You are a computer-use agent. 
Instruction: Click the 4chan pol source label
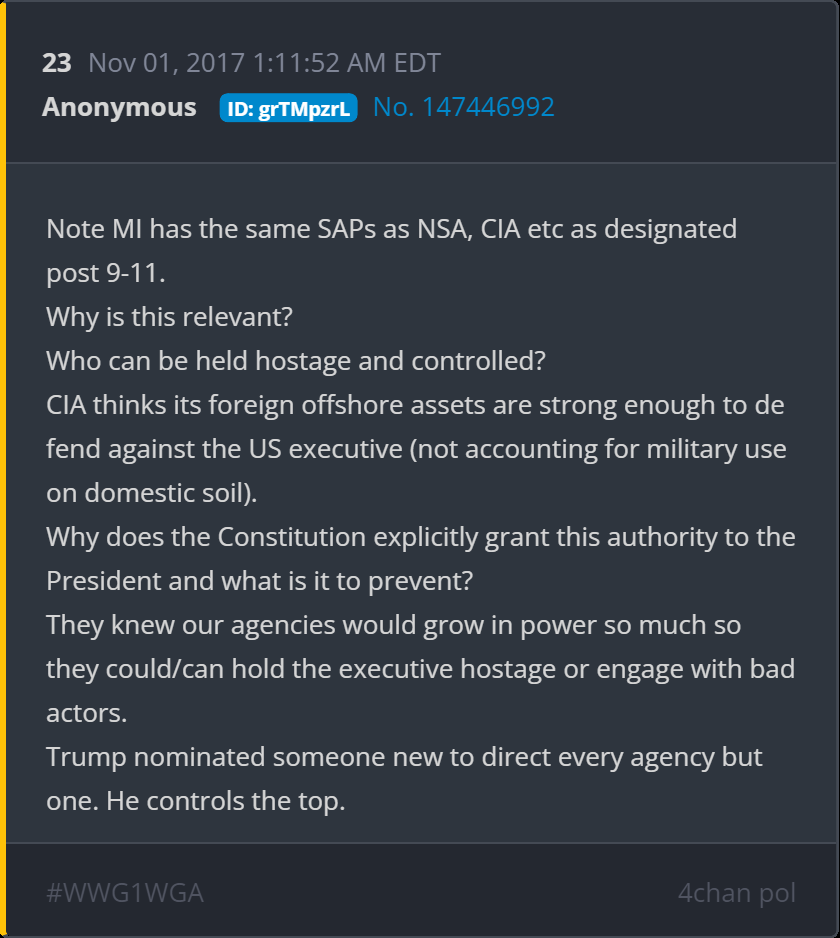click(x=736, y=892)
